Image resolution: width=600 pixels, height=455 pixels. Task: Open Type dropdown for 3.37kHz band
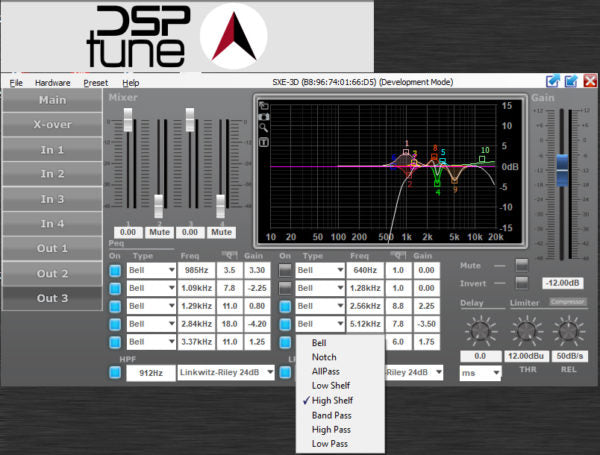[152, 342]
